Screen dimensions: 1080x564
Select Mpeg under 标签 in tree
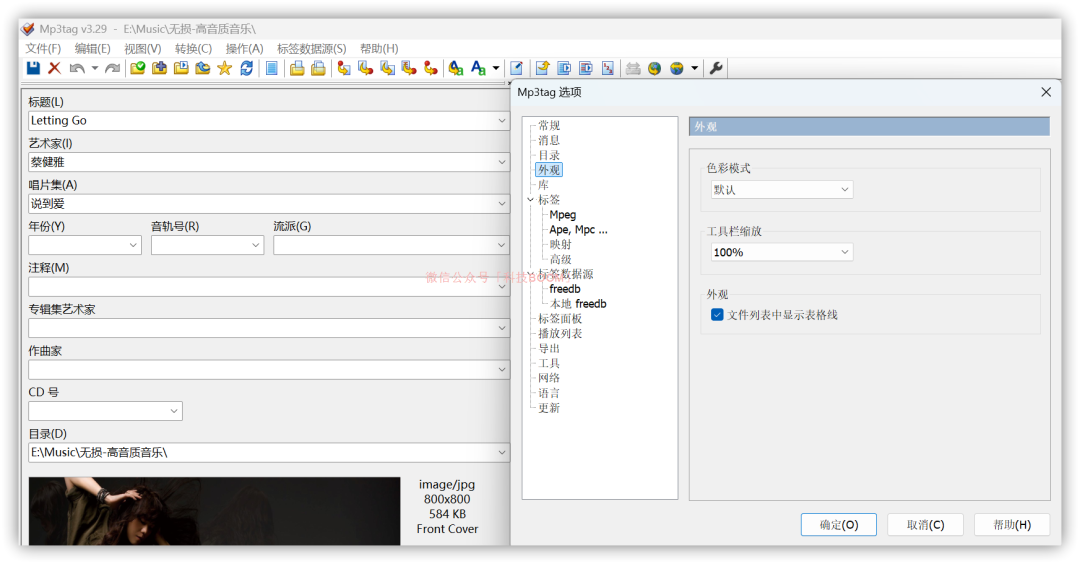[563, 215]
